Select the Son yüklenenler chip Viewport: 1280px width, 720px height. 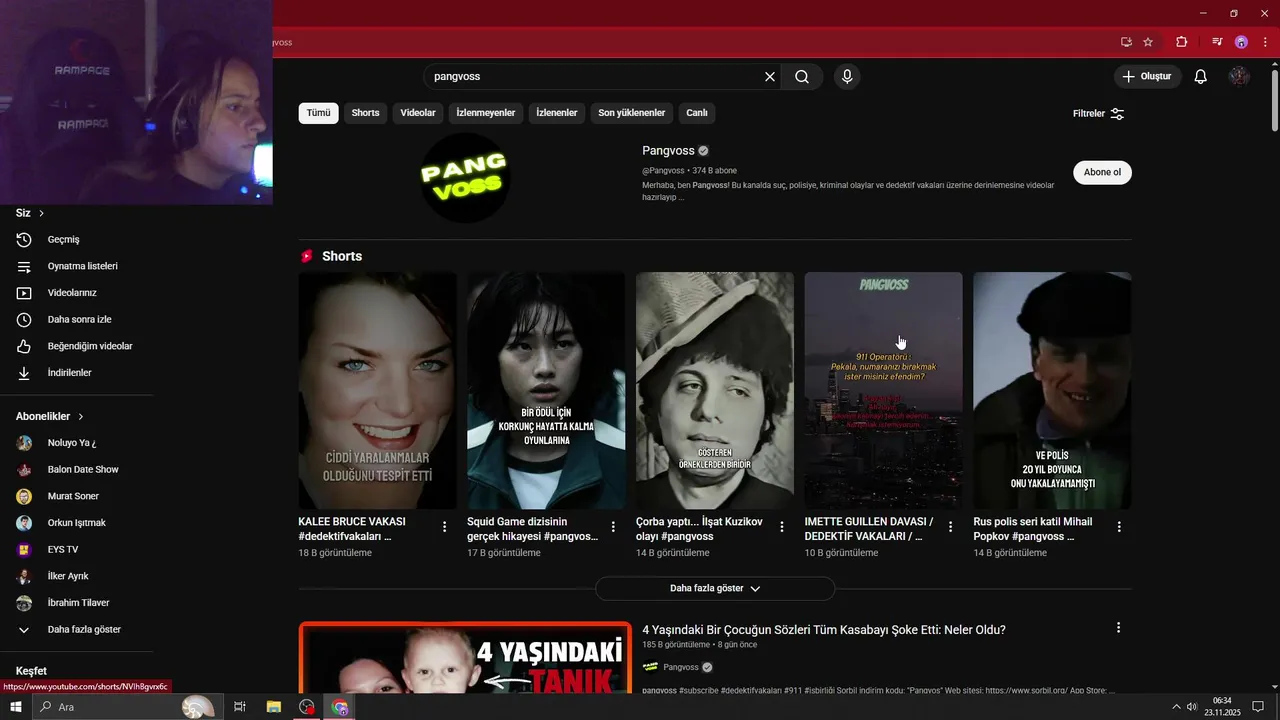[632, 113]
